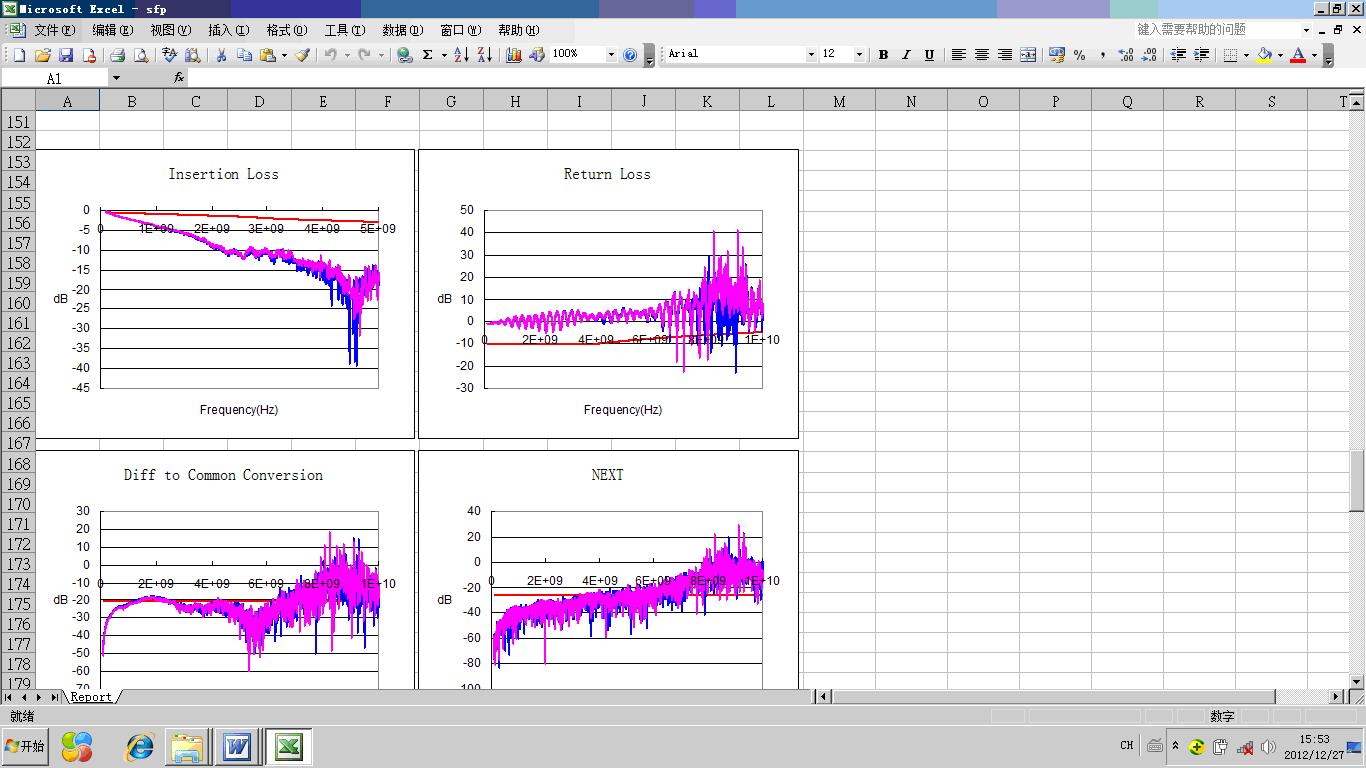Screen dimensions: 1366x768
Task: Click the Merge and Center icon
Action: [x=1028, y=55]
